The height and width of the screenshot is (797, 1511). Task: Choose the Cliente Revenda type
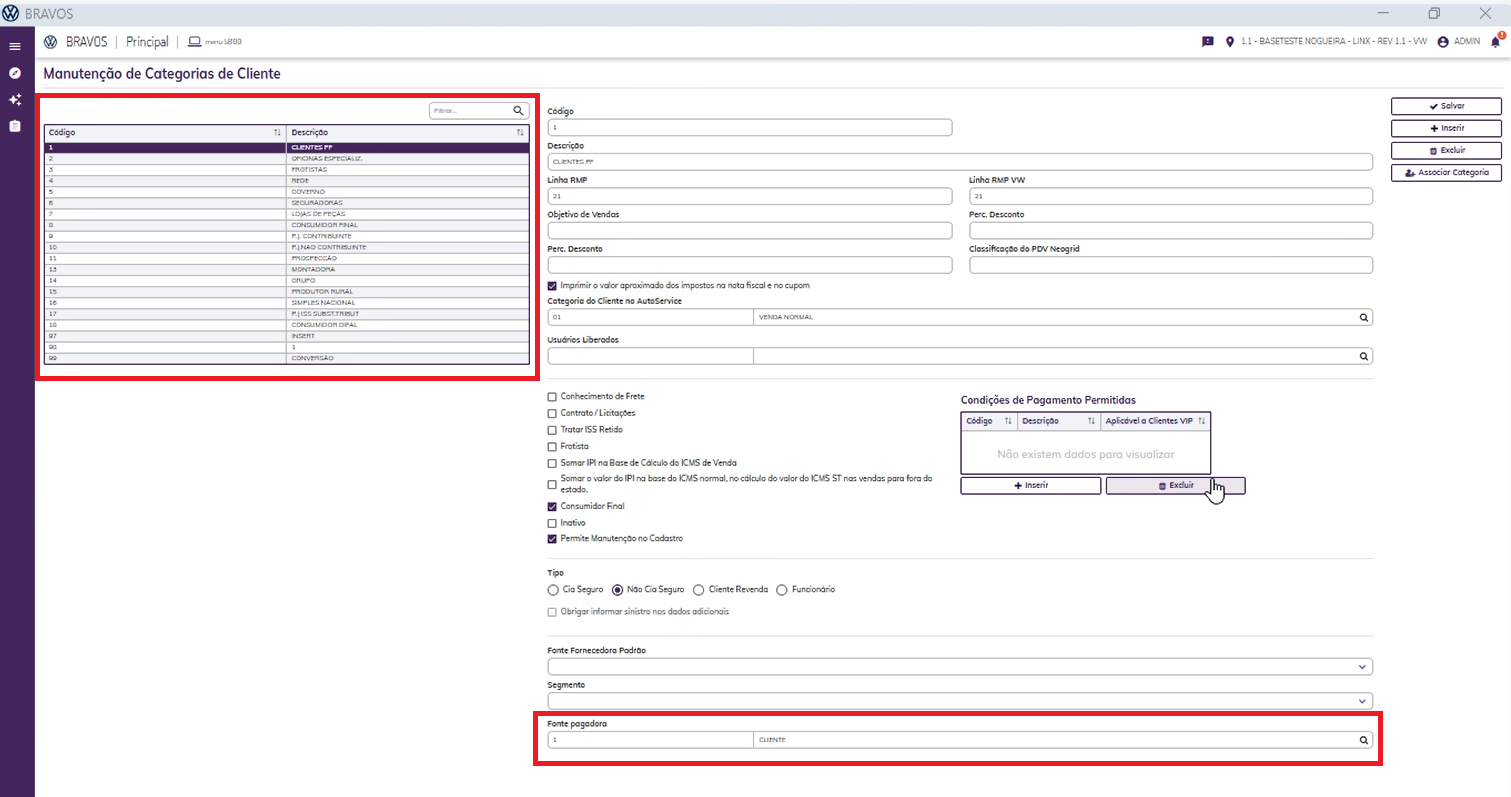point(698,589)
